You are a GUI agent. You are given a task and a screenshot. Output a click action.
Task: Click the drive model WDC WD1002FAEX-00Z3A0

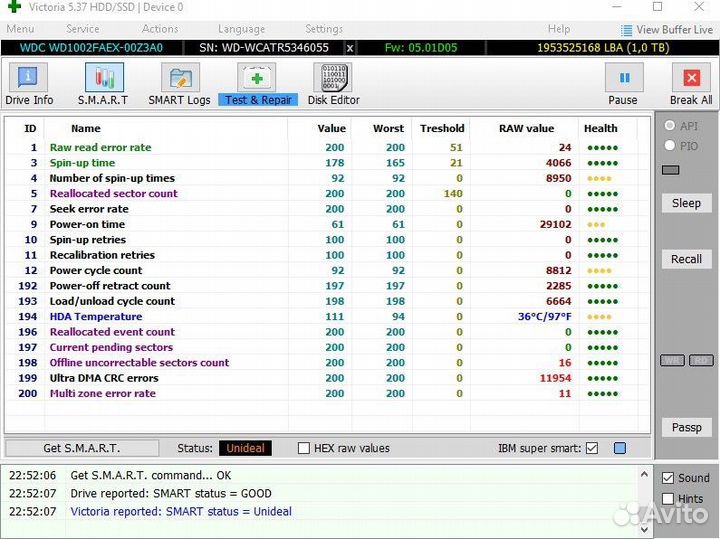[x=91, y=48]
